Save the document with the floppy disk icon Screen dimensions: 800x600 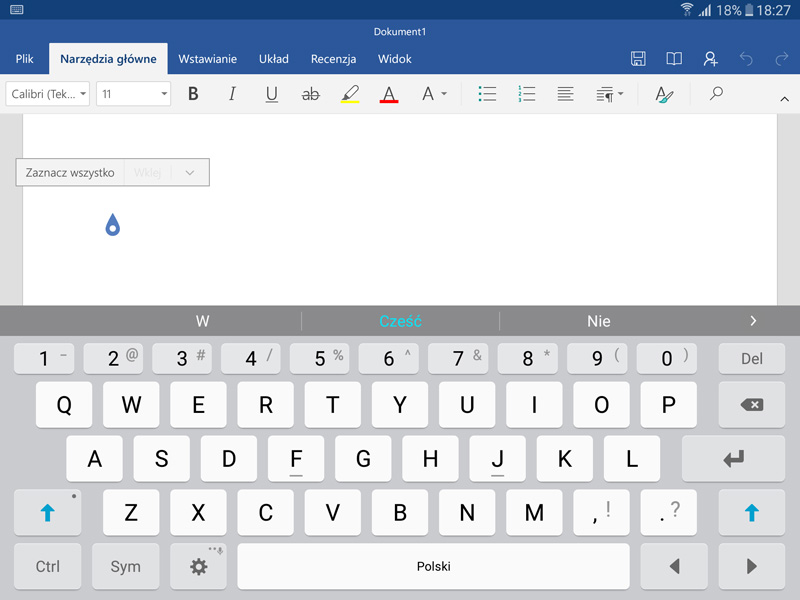638,59
